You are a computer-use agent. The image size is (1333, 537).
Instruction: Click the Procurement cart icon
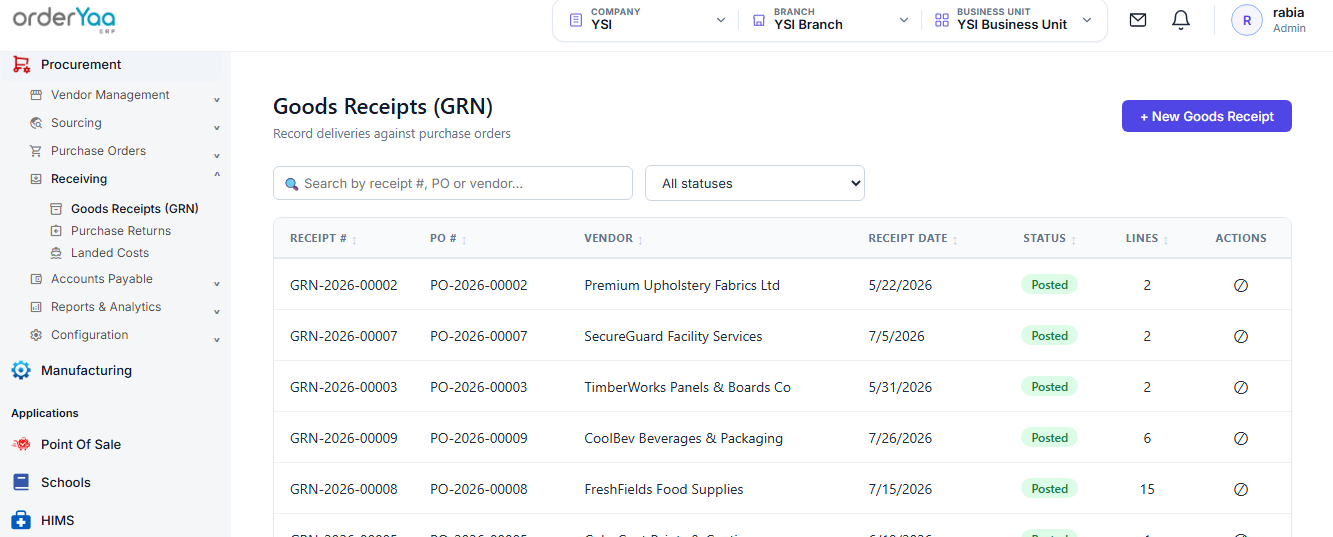(21, 64)
